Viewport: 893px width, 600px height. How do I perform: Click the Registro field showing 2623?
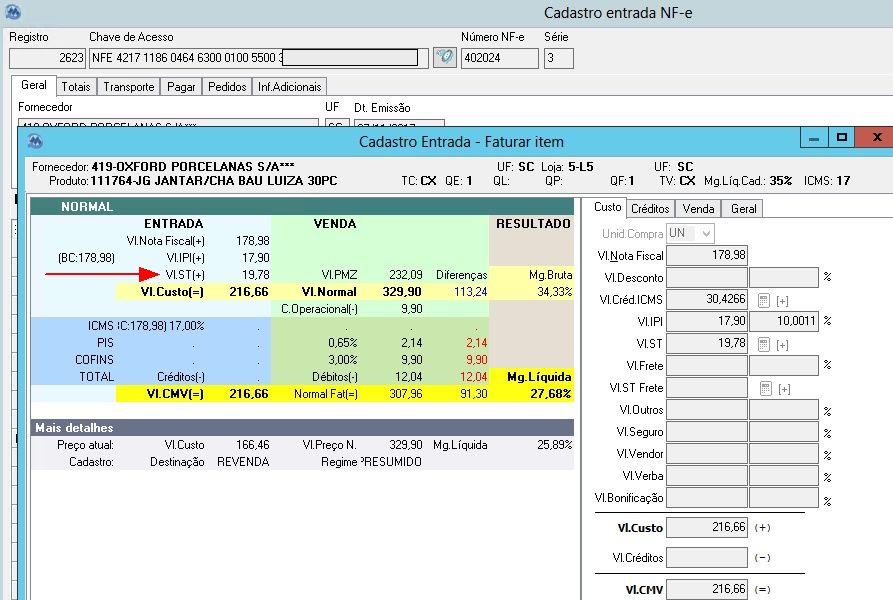(47, 58)
